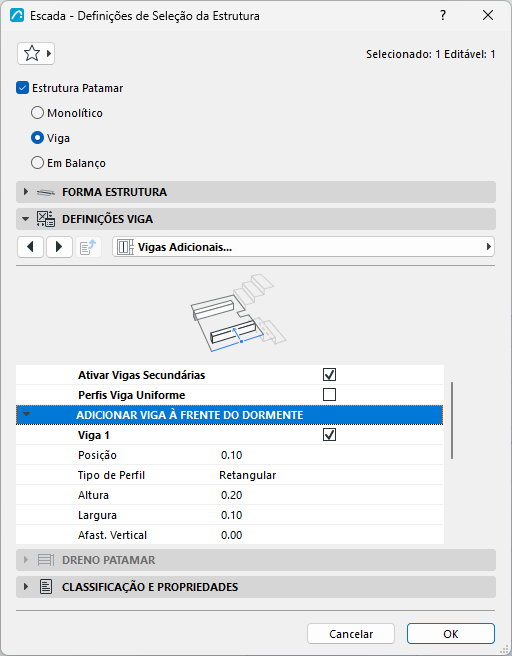The height and width of the screenshot is (656, 512).
Task: Expand the Classificação e Propriedades panel
Action: click(26, 587)
